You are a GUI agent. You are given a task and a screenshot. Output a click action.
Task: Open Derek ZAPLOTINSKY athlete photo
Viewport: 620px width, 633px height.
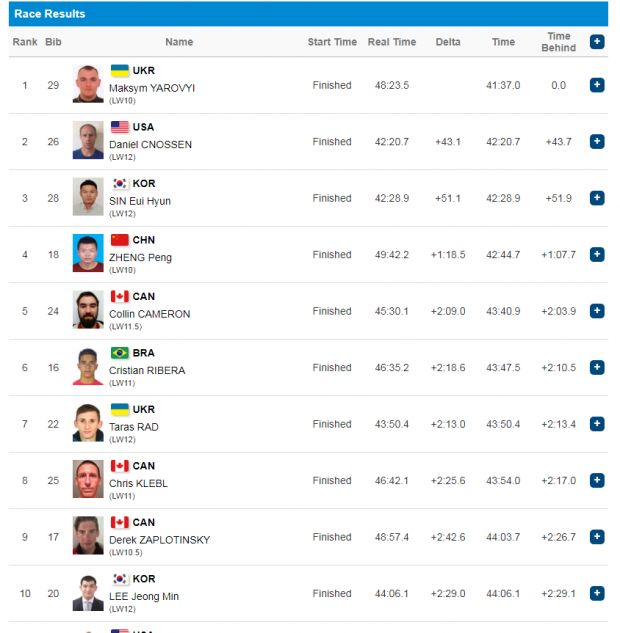coord(88,537)
